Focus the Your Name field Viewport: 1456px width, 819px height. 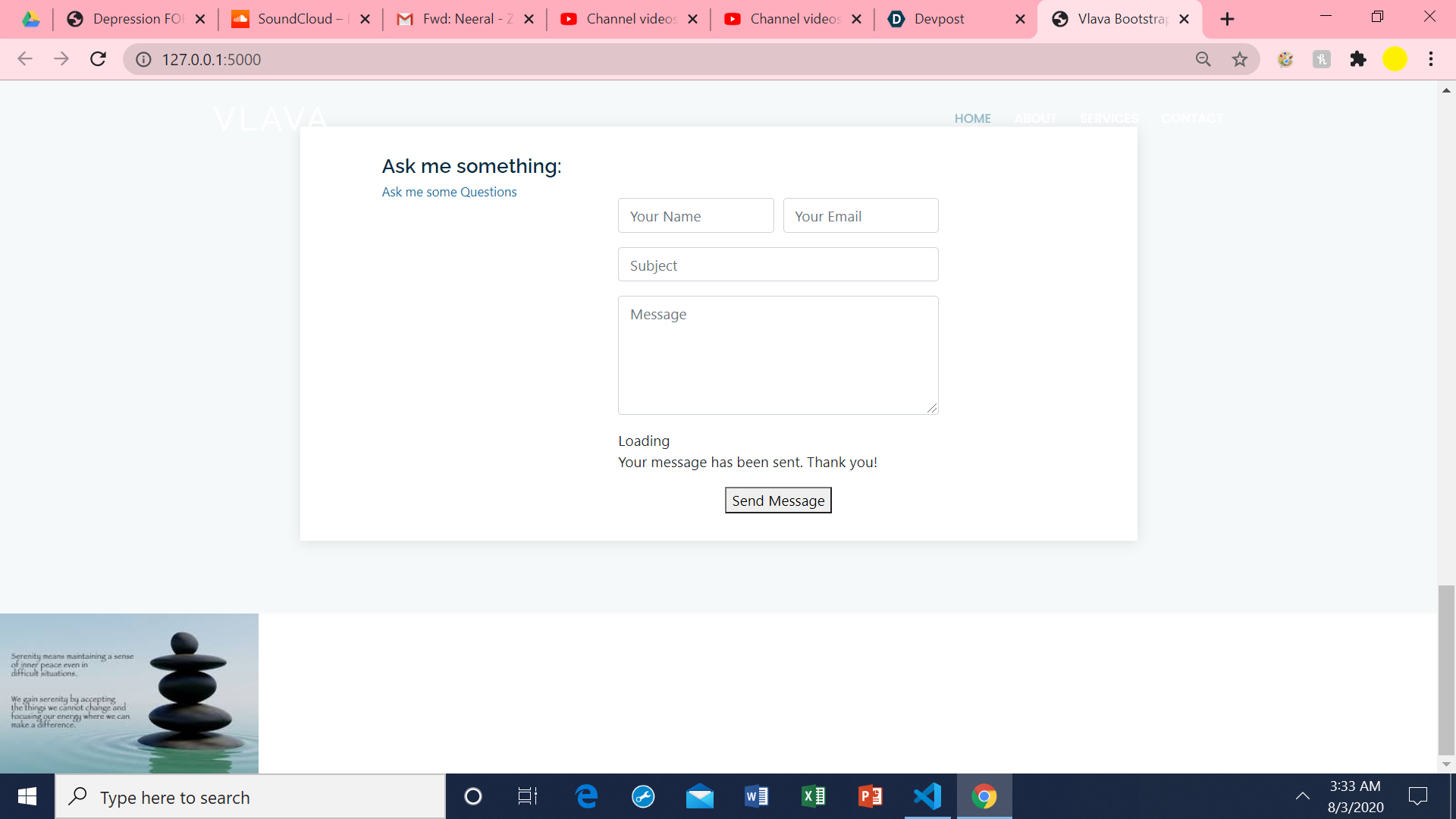coord(695,216)
